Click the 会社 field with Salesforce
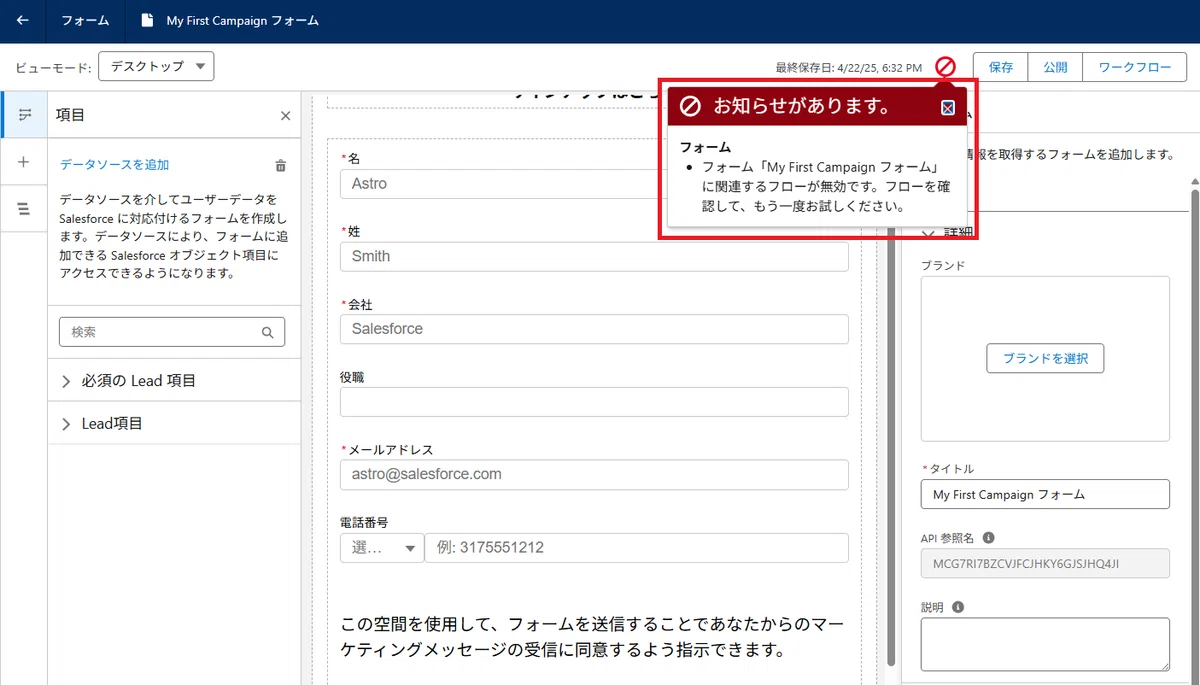The width and height of the screenshot is (1200, 685). coord(594,329)
